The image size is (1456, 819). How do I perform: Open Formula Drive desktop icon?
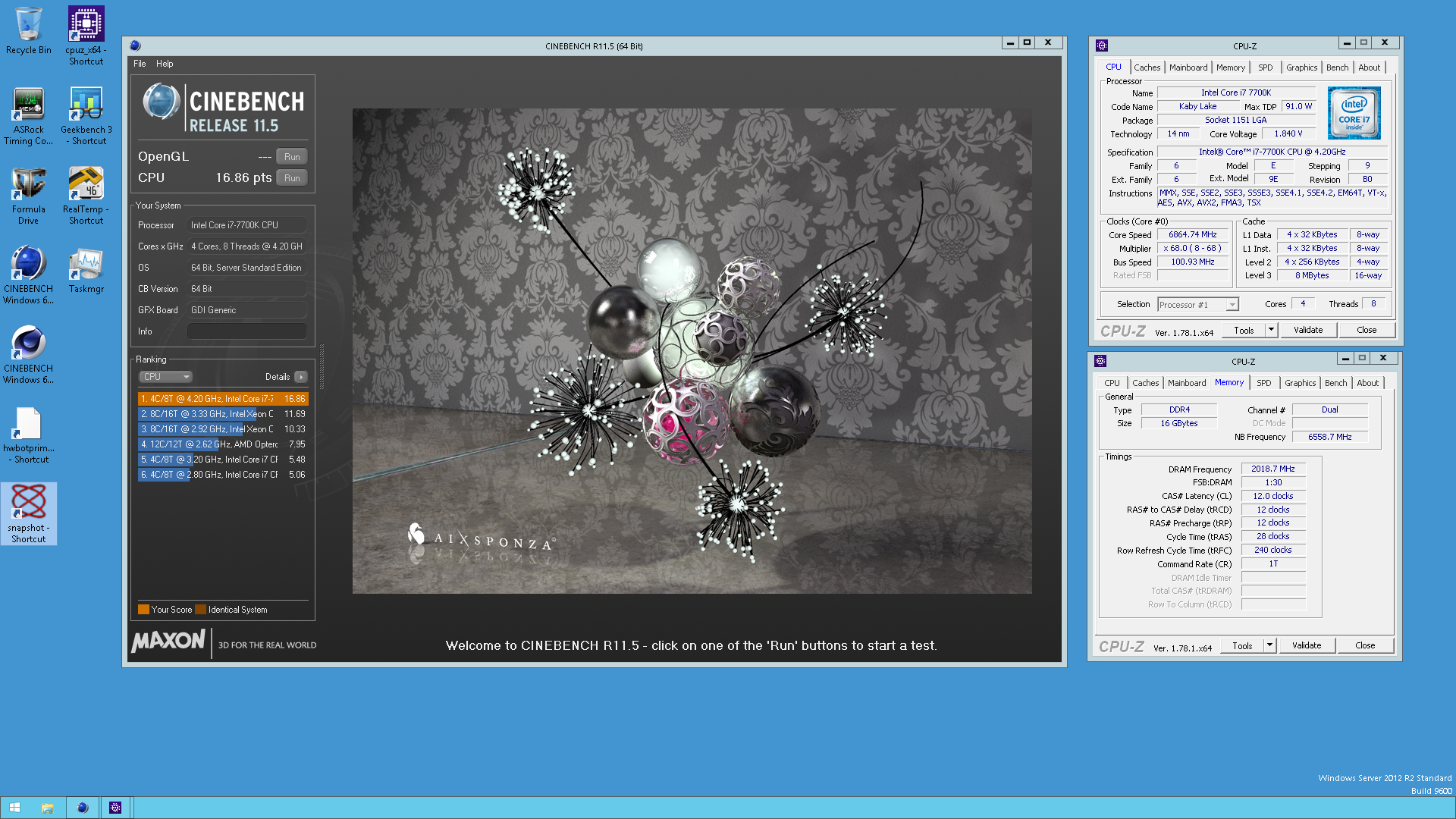28,195
